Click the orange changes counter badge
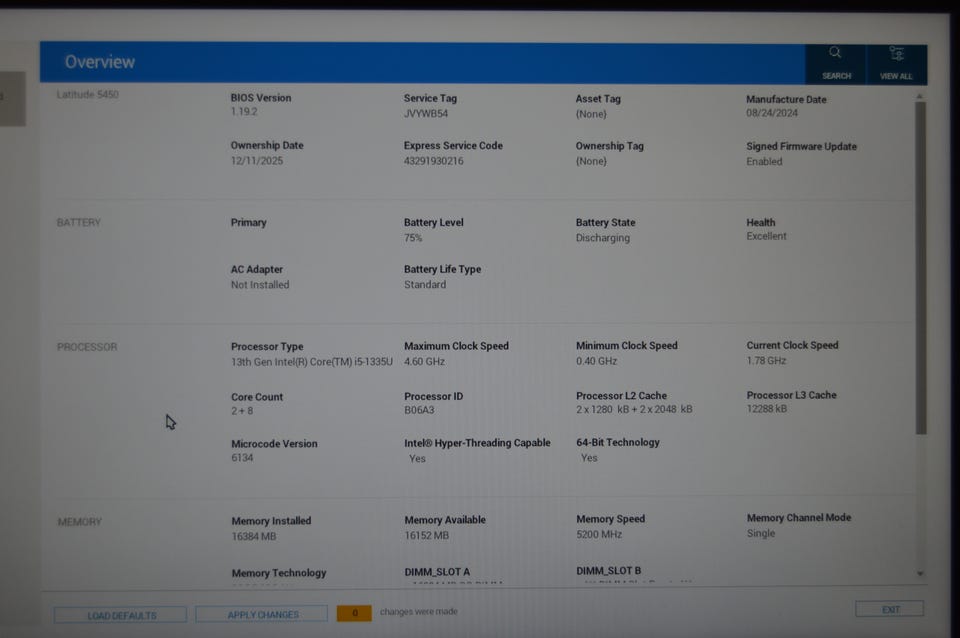 (354, 613)
